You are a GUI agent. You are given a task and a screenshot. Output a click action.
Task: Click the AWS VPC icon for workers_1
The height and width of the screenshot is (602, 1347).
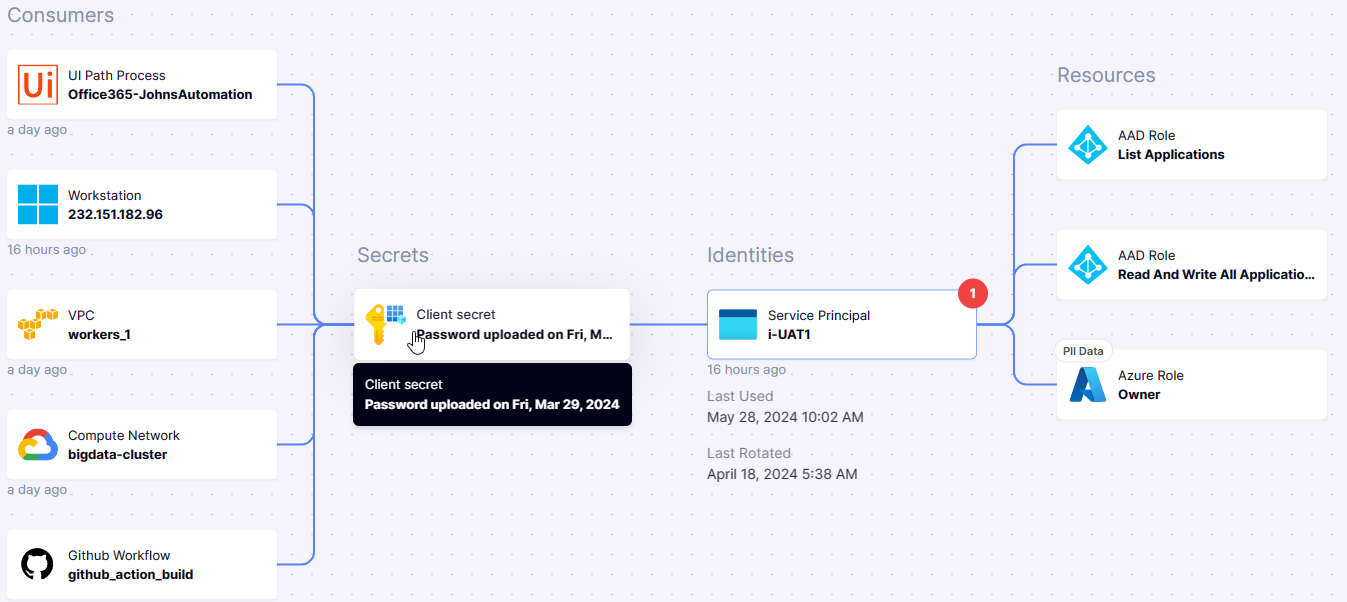pos(37,324)
